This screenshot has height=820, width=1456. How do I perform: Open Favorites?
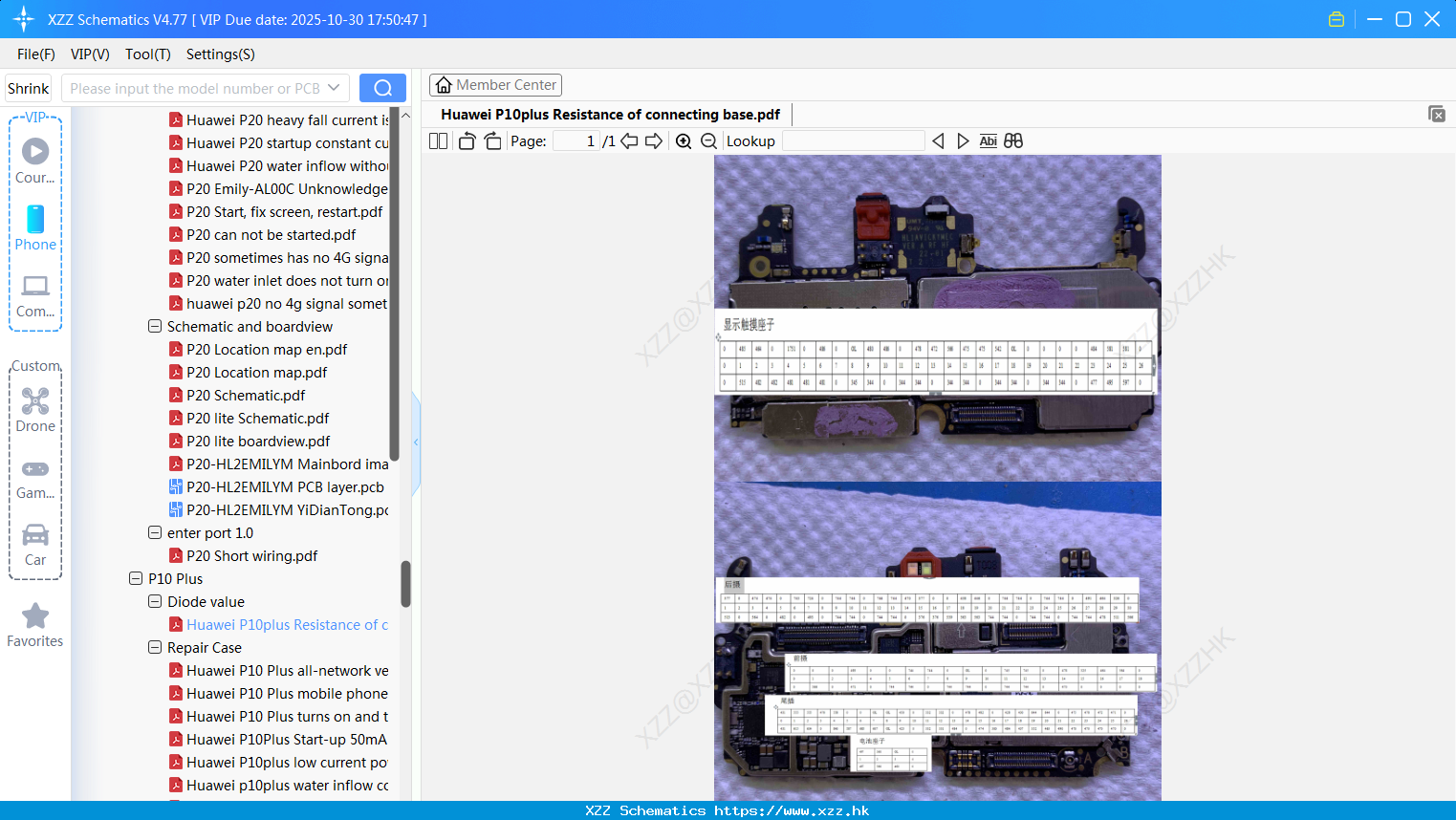point(35,625)
